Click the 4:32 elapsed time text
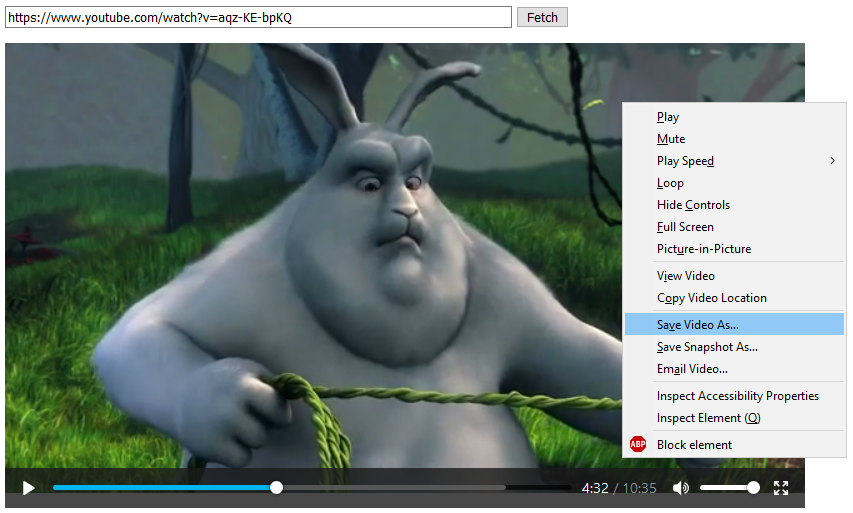Screen dimensions: 853x513 pyautogui.click(x=595, y=488)
